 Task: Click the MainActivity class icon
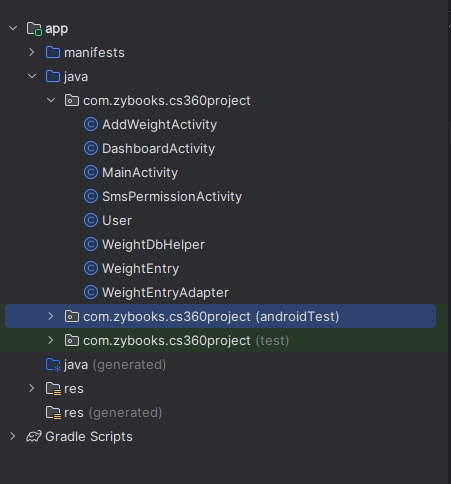(91, 172)
